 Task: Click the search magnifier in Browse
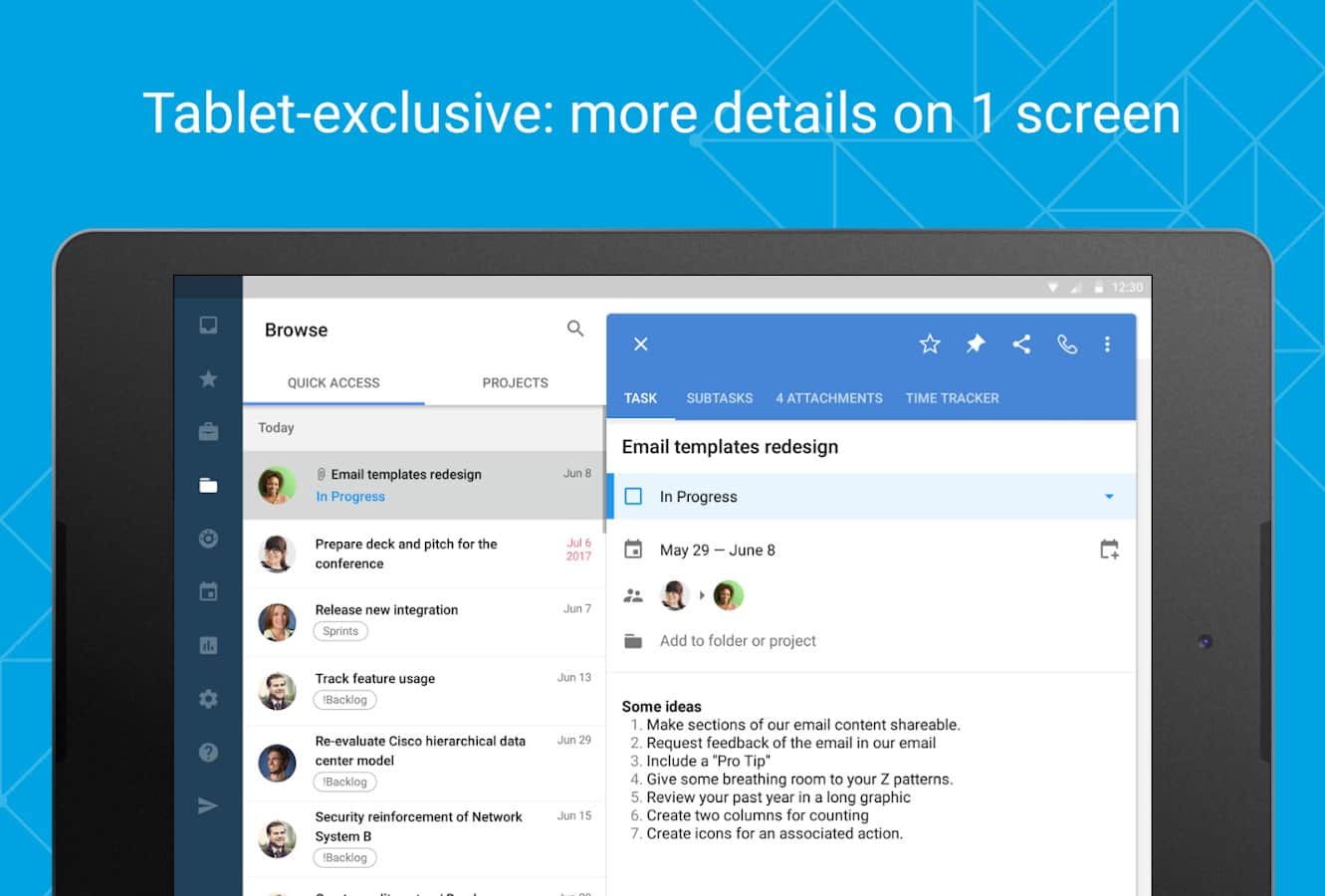point(575,329)
